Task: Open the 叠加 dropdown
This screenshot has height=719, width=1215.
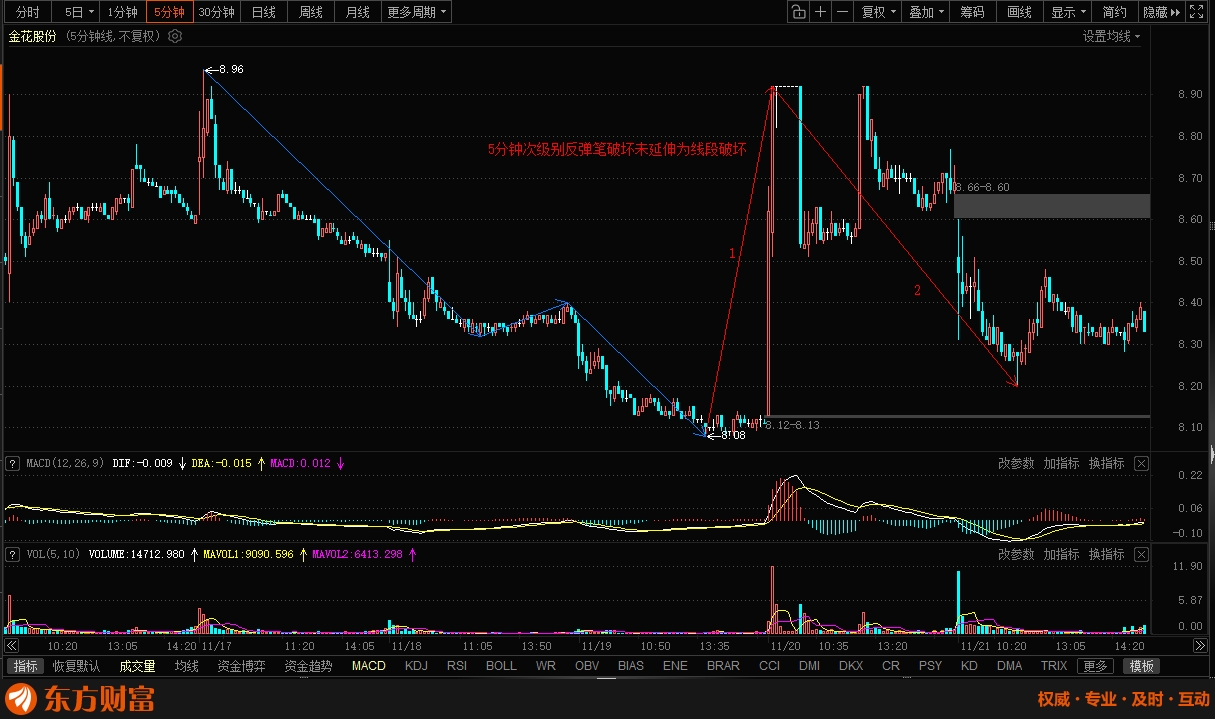Action: pyautogui.click(x=926, y=12)
